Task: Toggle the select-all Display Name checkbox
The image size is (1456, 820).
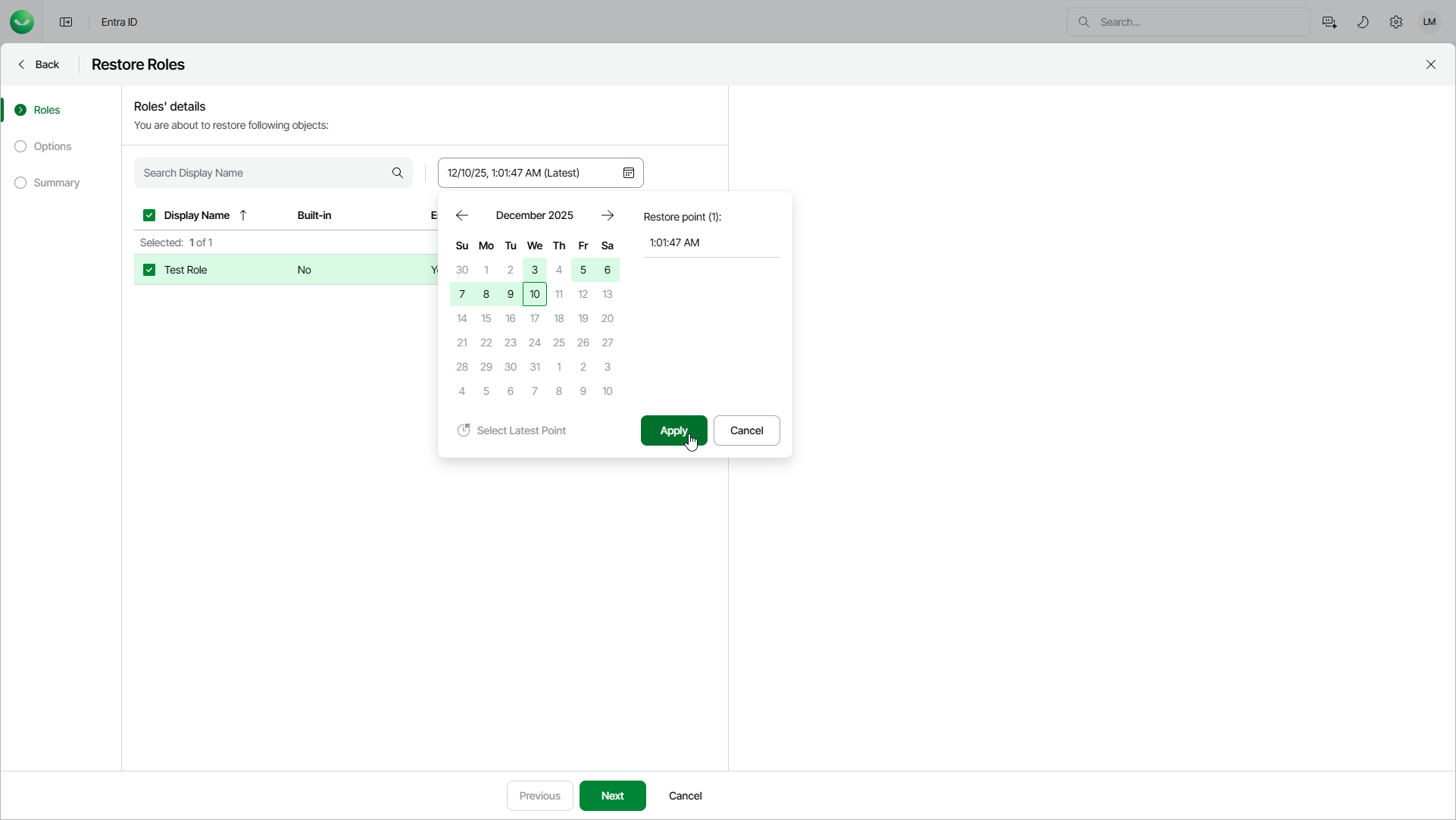Action: pyautogui.click(x=149, y=216)
